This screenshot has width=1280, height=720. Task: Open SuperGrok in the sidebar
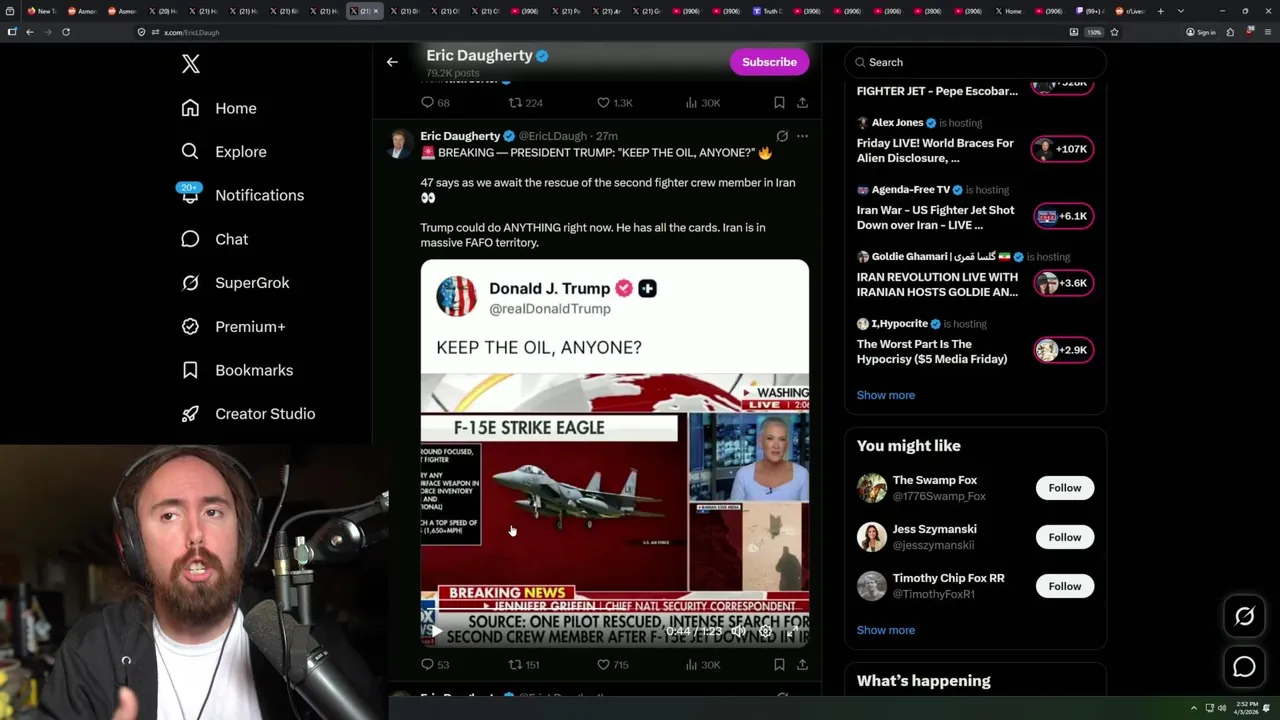click(x=235, y=283)
